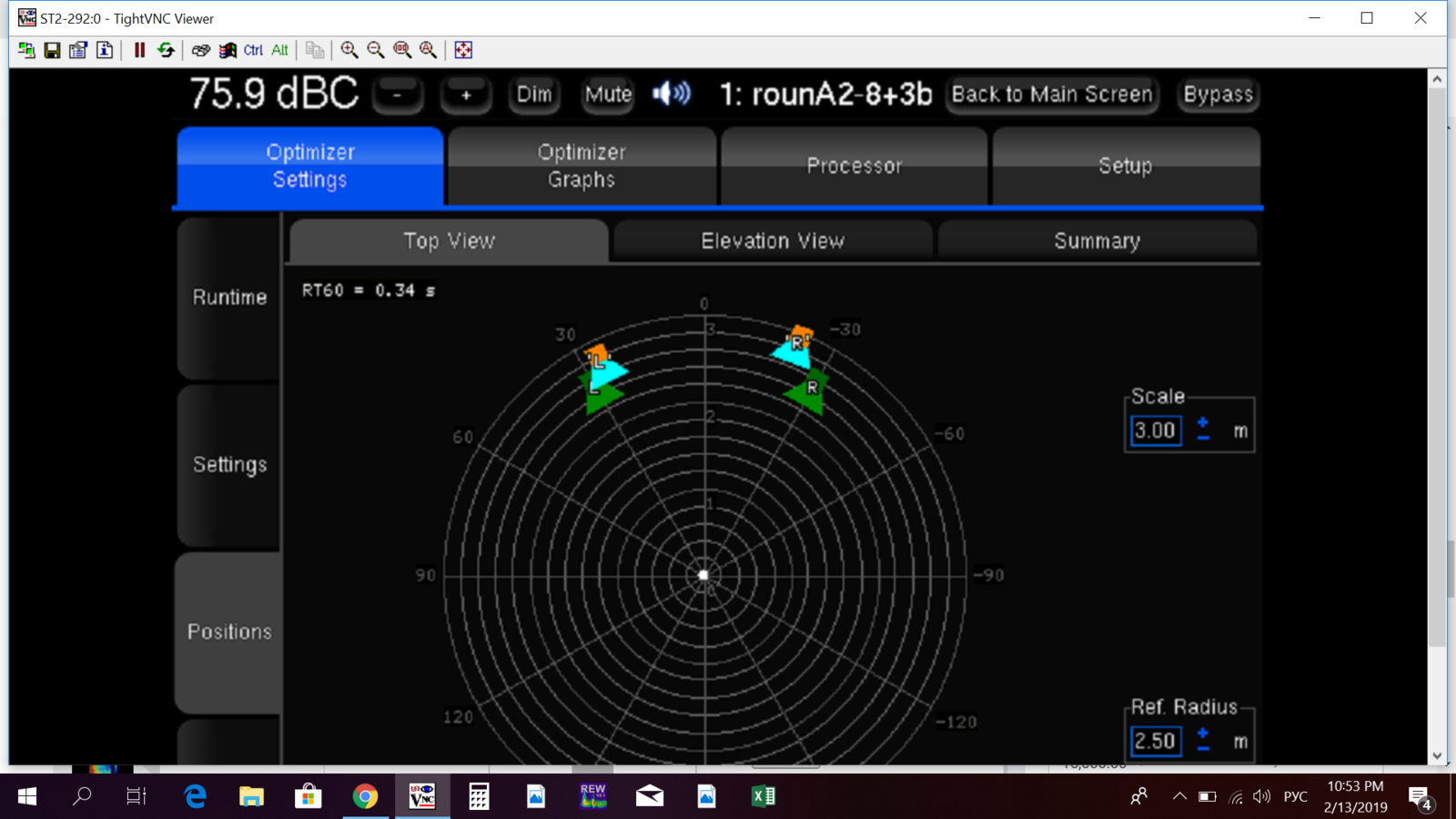1456x819 pixels.
Task: Decrease volume with the minus button
Action: pos(398,95)
